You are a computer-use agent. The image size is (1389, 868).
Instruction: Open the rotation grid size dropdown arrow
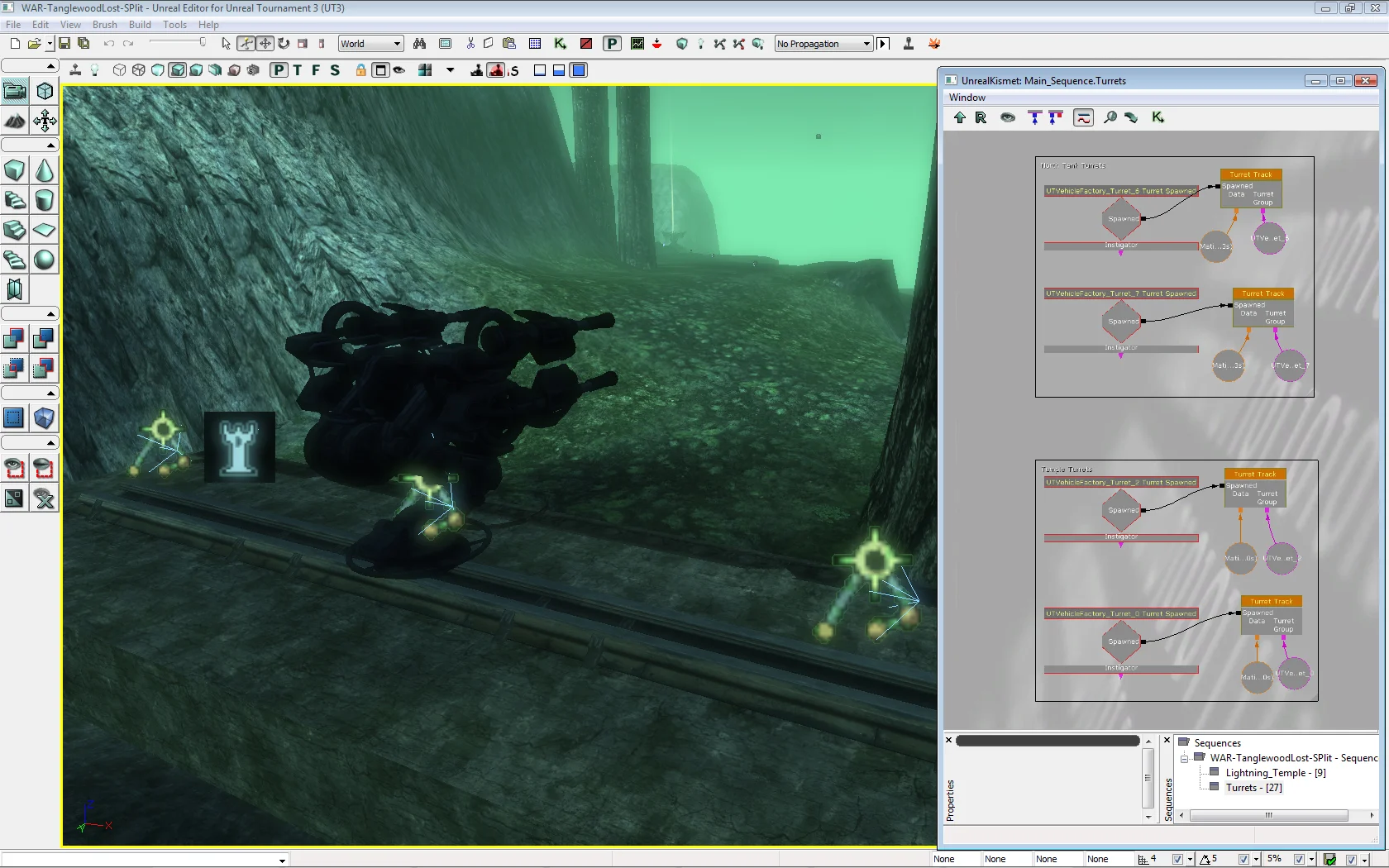tap(1257, 860)
